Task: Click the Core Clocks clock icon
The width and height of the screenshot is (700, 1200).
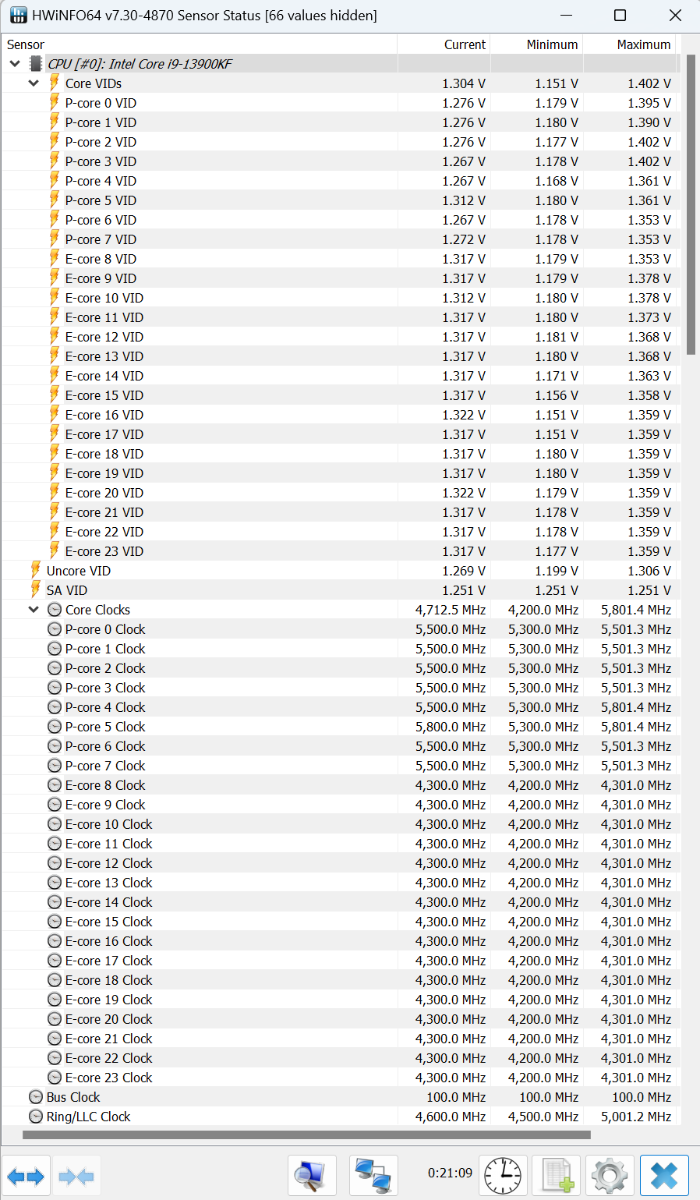Action: coord(54,610)
